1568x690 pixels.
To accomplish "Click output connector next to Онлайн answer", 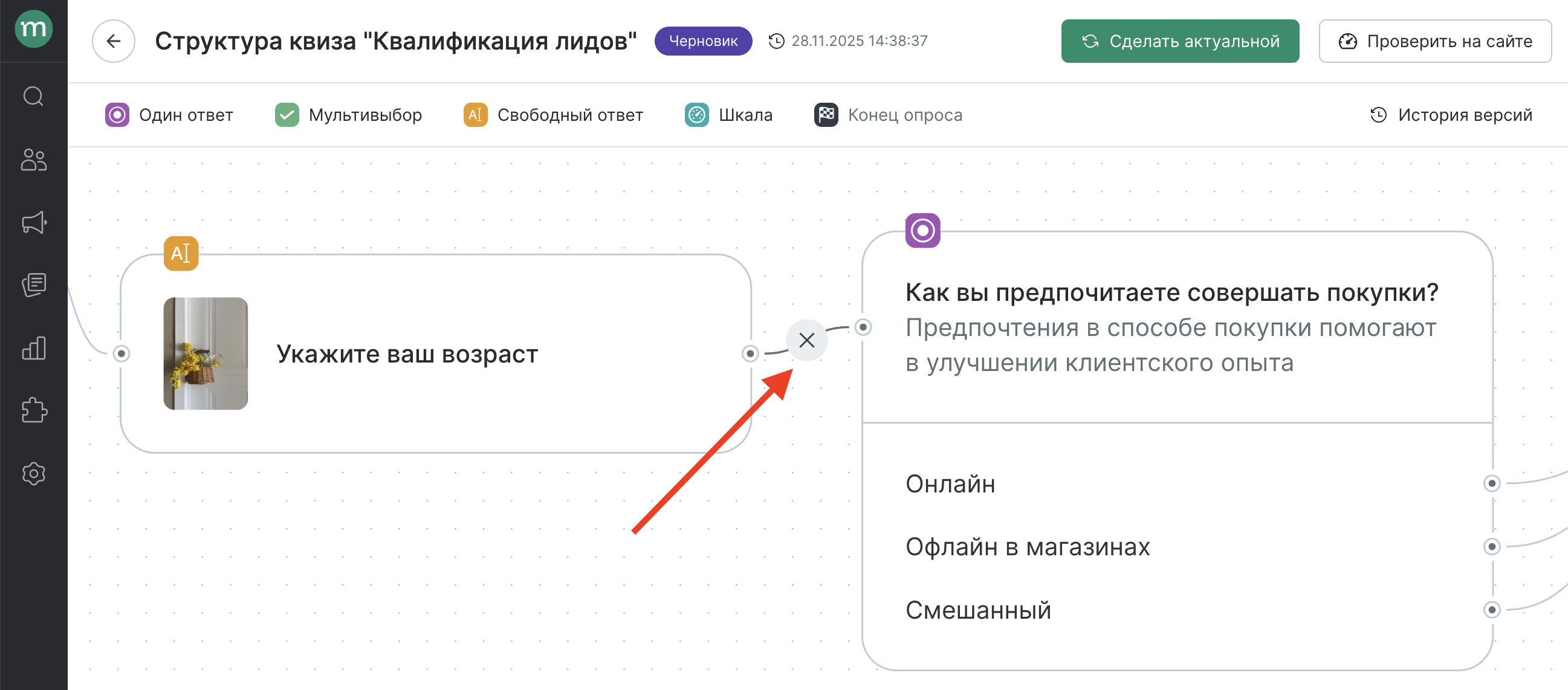I will [x=1491, y=484].
